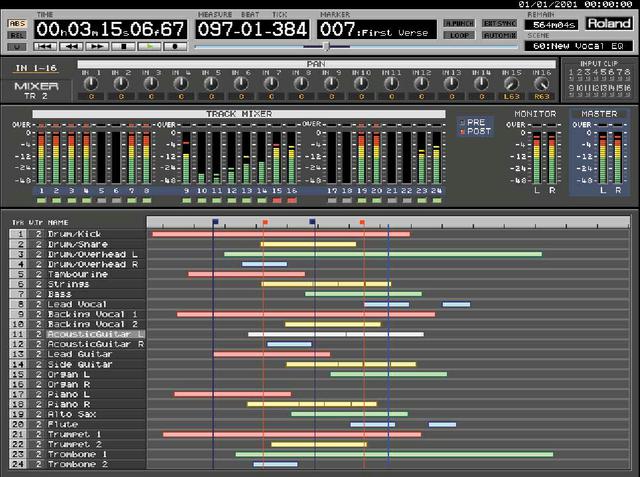Click the Record transport button
Viewport: 640px width, 477px height.
pyautogui.click(x=175, y=46)
